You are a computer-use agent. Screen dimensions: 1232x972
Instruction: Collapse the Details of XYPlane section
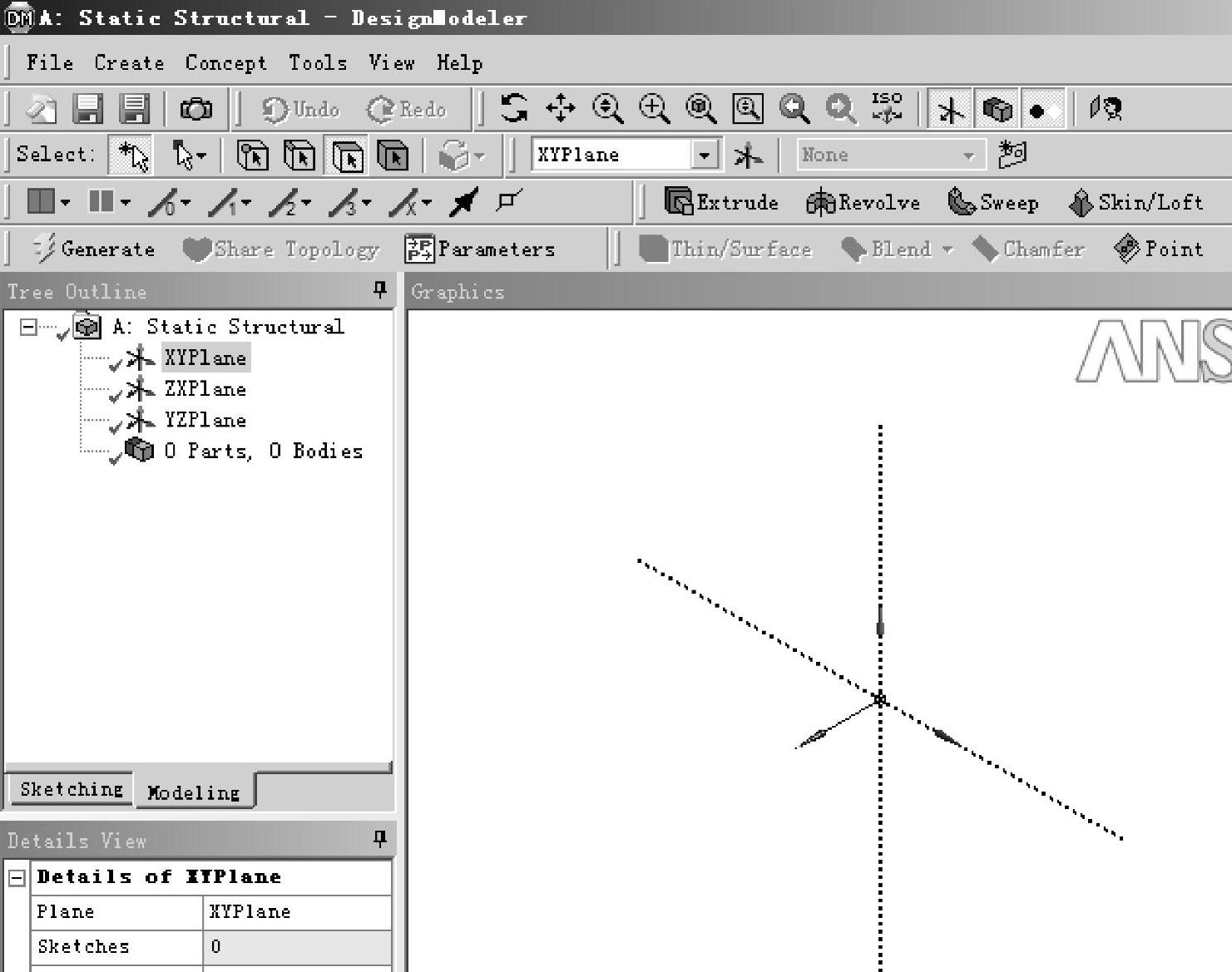(17, 877)
